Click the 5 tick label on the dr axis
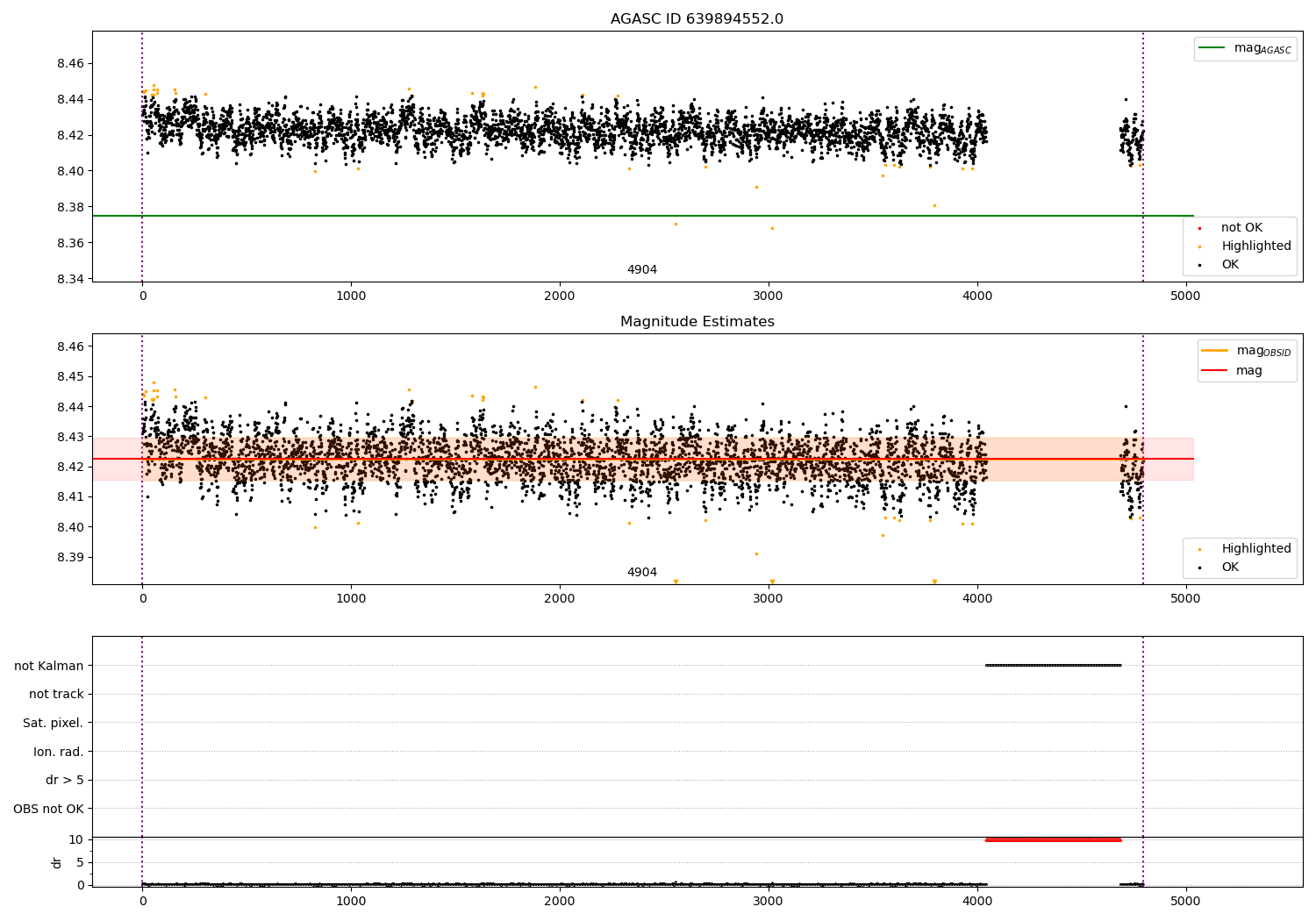This screenshot has height=921, width=1316. click(x=81, y=862)
